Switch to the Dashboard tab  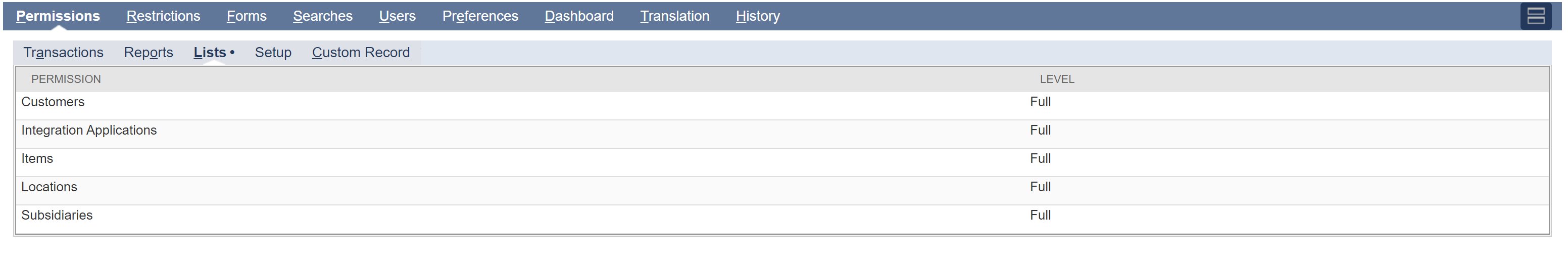pyautogui.click(x=579, y=16)
